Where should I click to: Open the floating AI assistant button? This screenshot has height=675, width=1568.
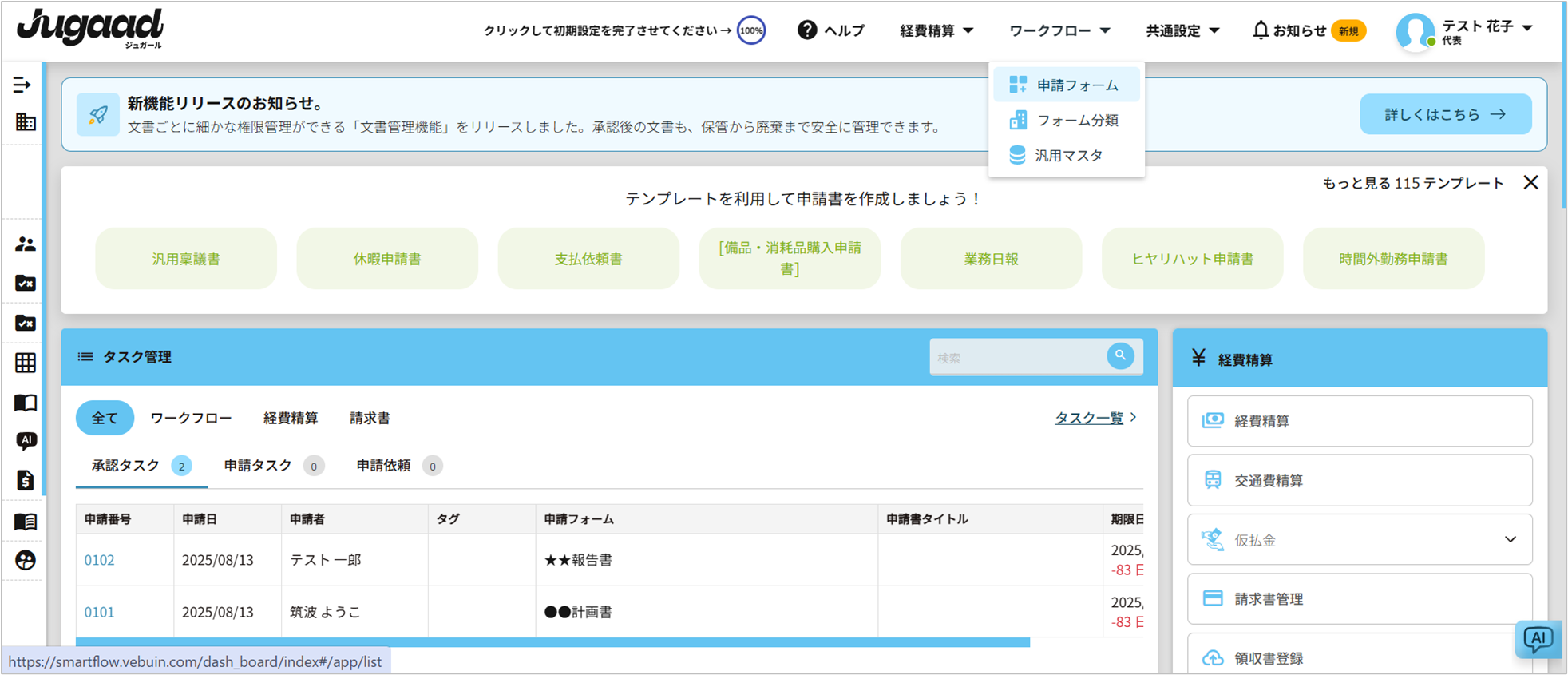(1538, 639)
